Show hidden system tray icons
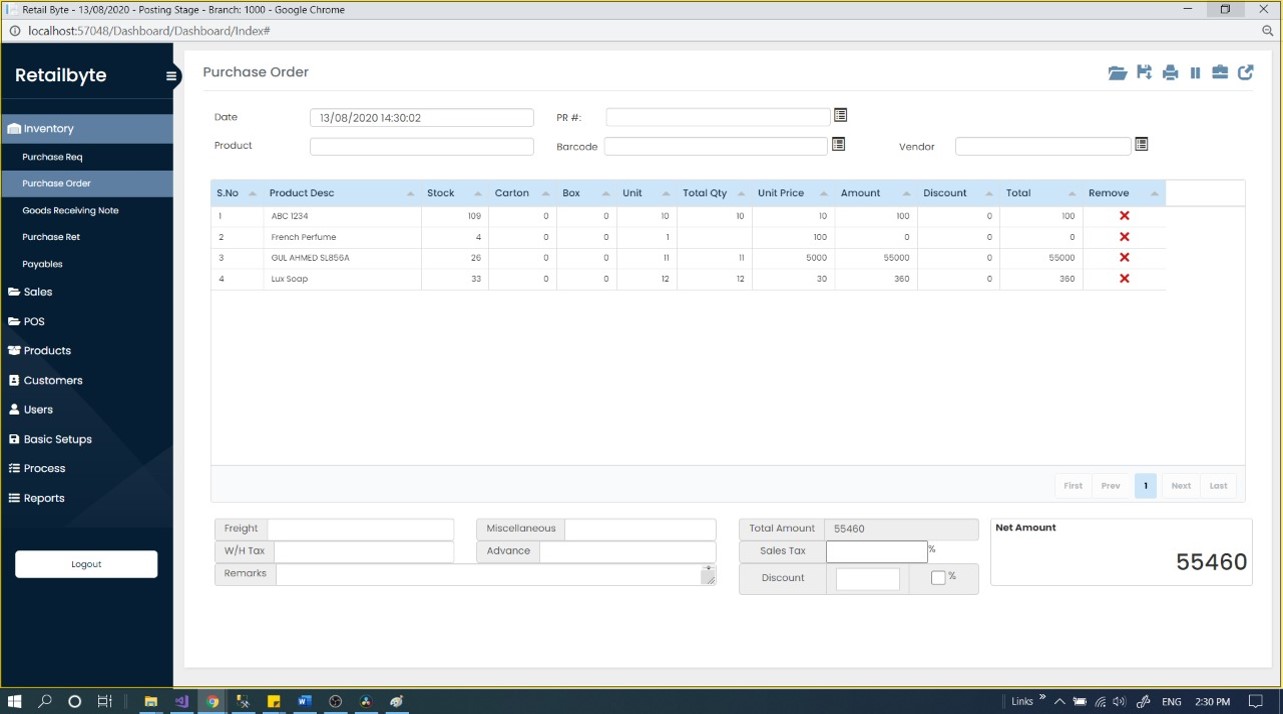Screen dimensions: 1283x714 (1060, 702)
